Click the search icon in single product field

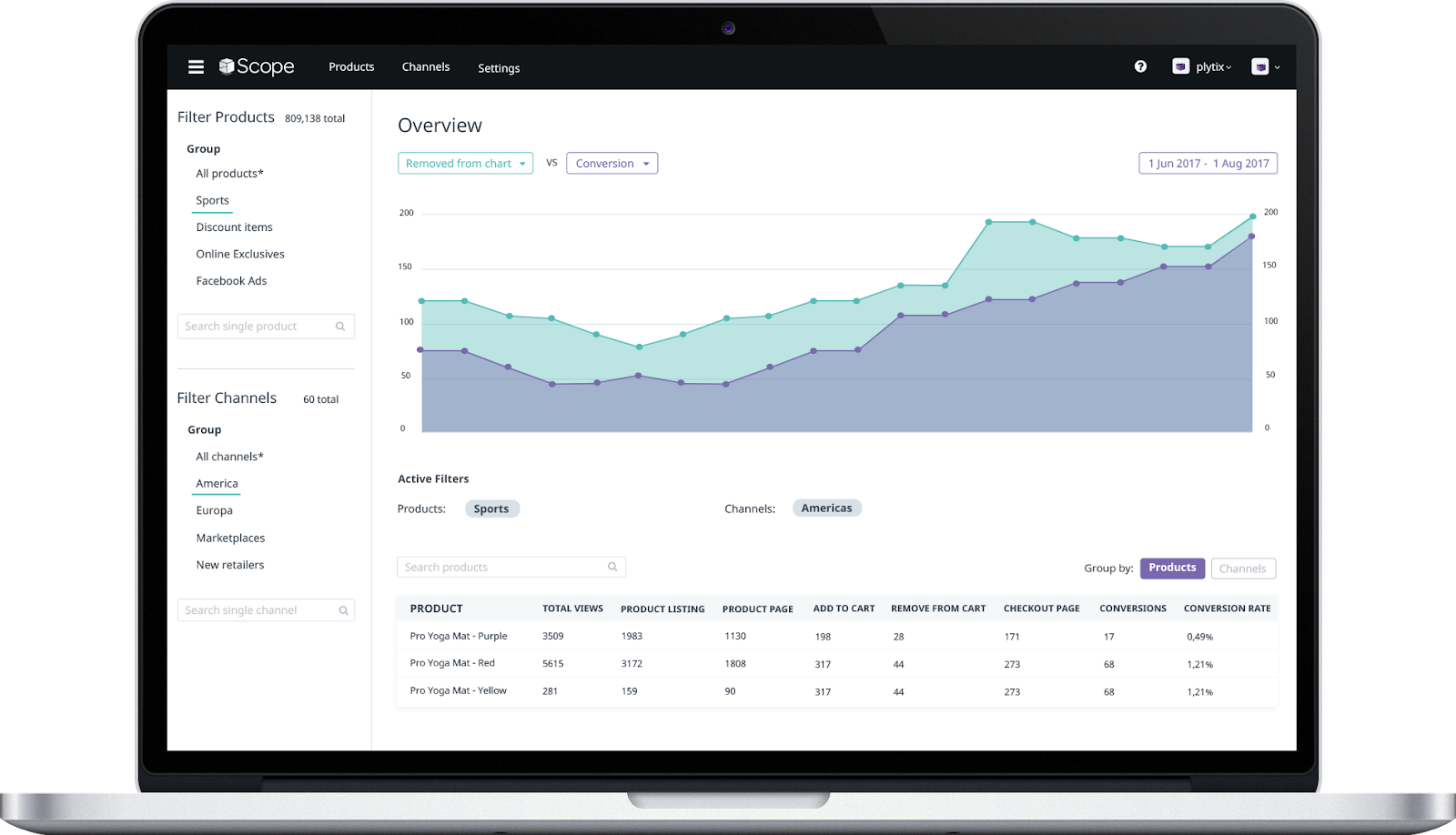click(340, 327)
